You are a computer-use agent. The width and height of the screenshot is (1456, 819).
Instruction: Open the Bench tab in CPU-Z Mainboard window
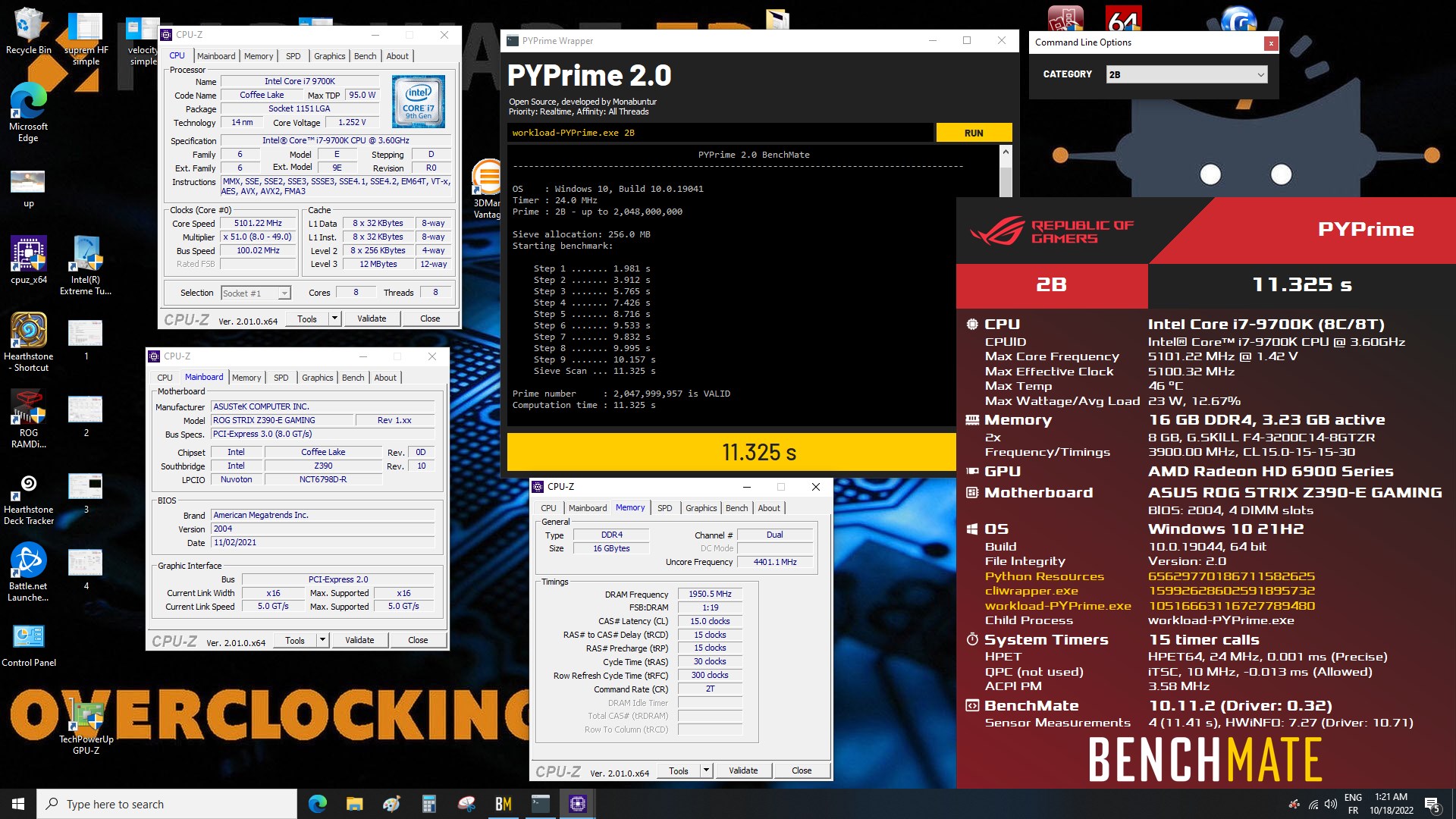(x=353, y=378)
